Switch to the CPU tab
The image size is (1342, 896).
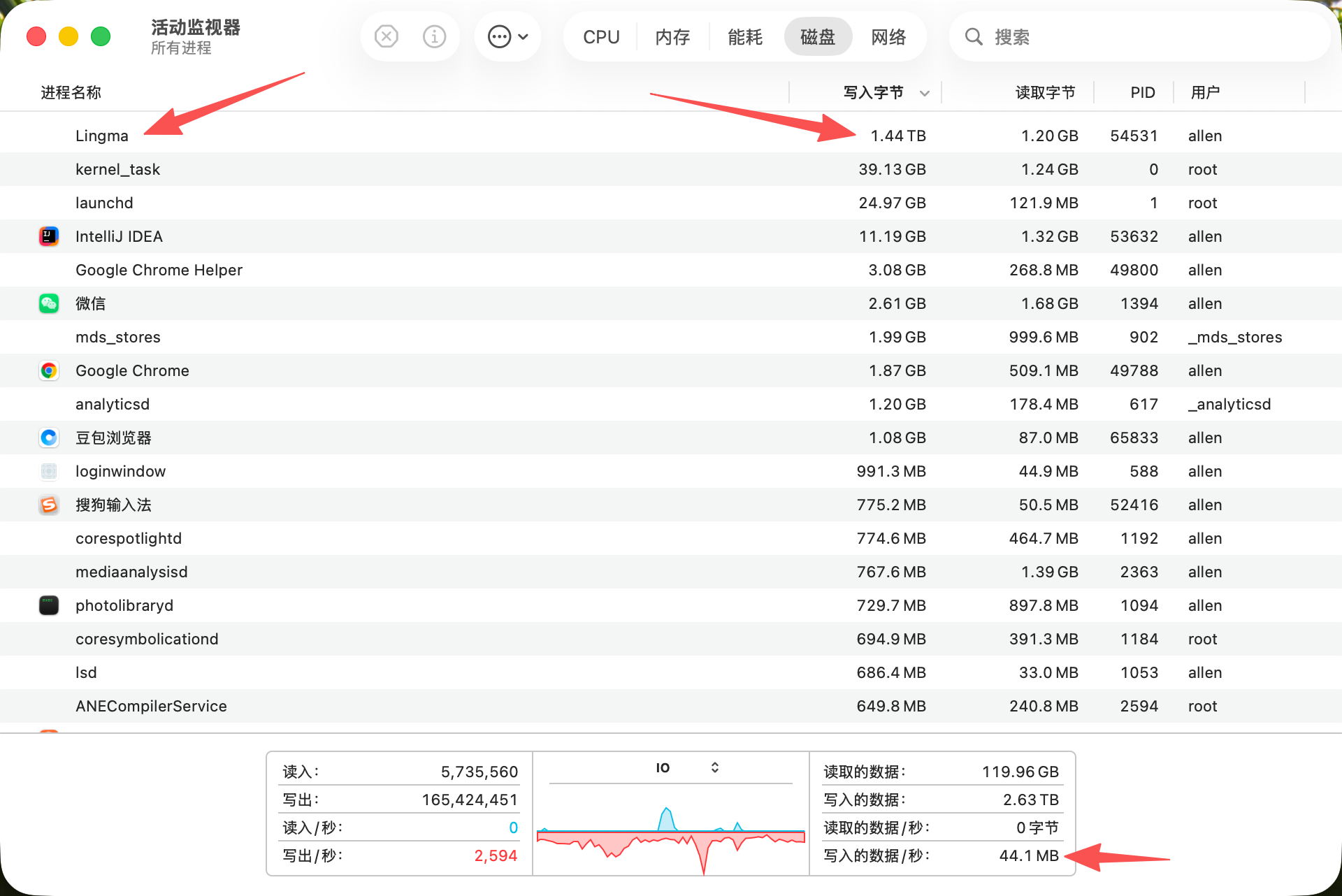(x=601, y=37)
